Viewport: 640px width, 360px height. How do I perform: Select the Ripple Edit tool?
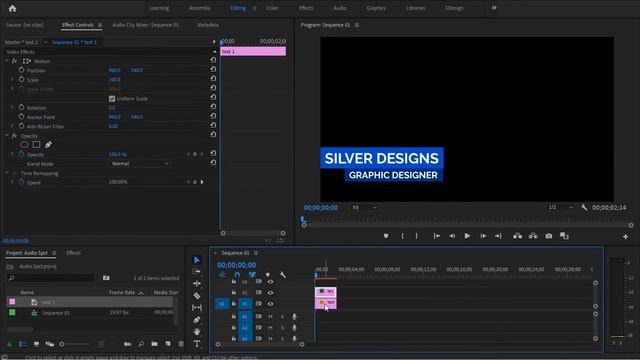197,283
